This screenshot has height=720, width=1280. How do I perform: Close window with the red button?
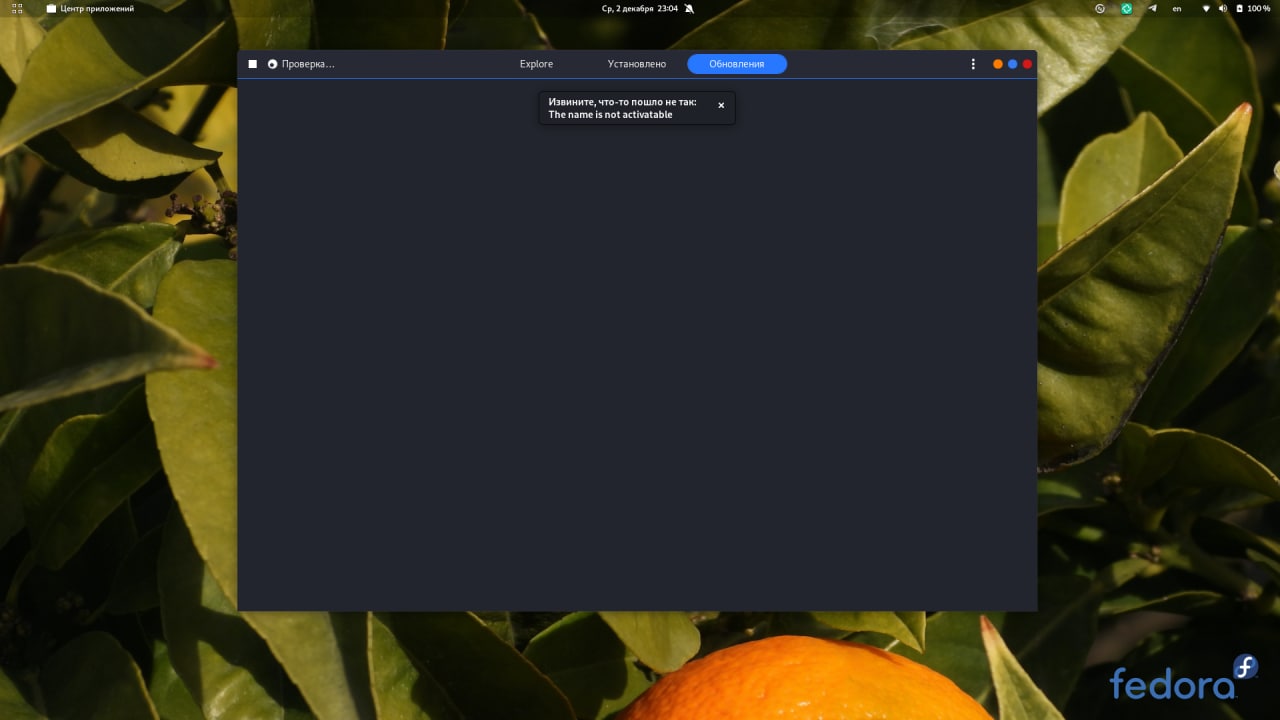[x=1027, y=64]
